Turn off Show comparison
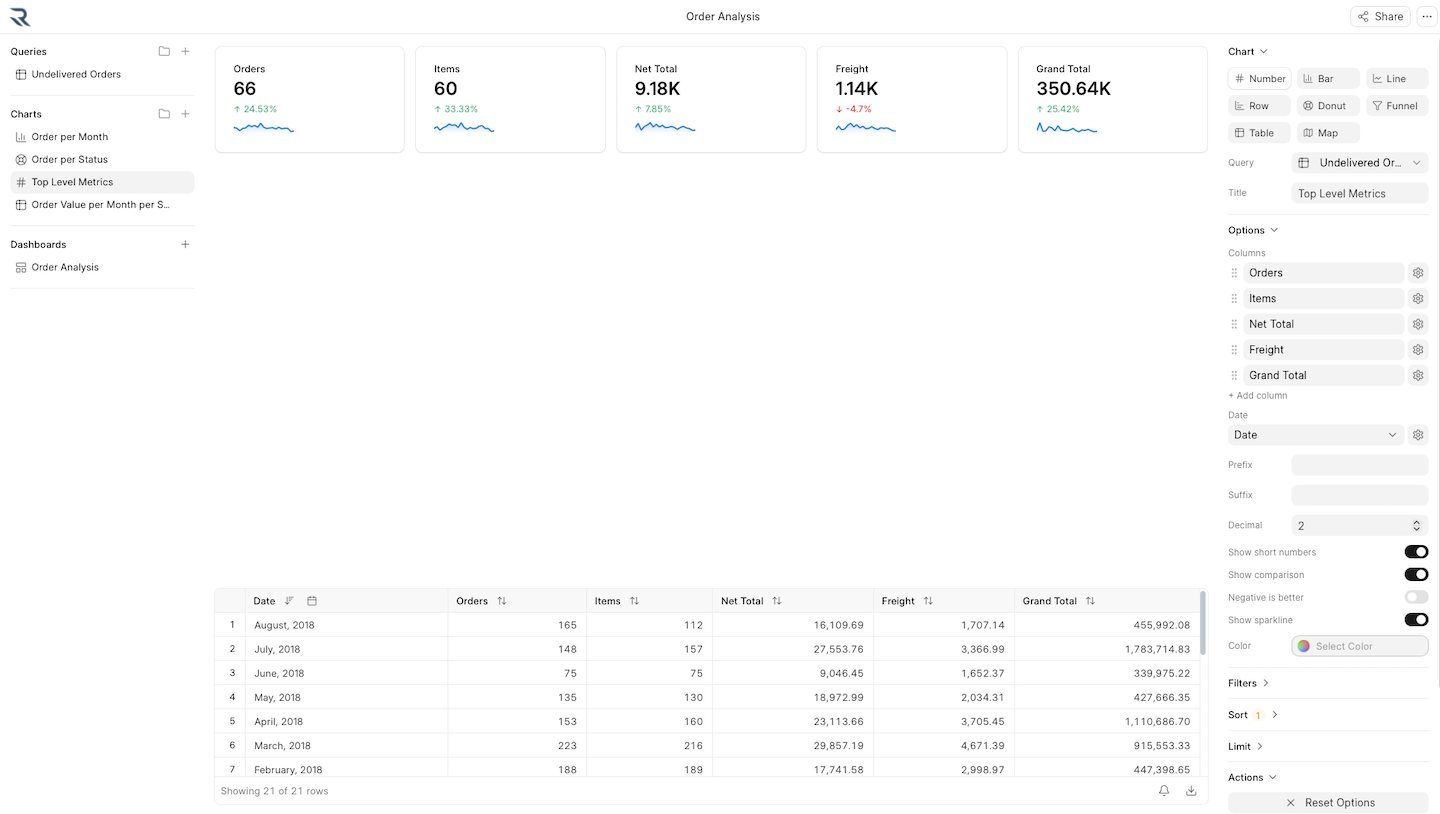The image size is (1440, 814). 1415,574
